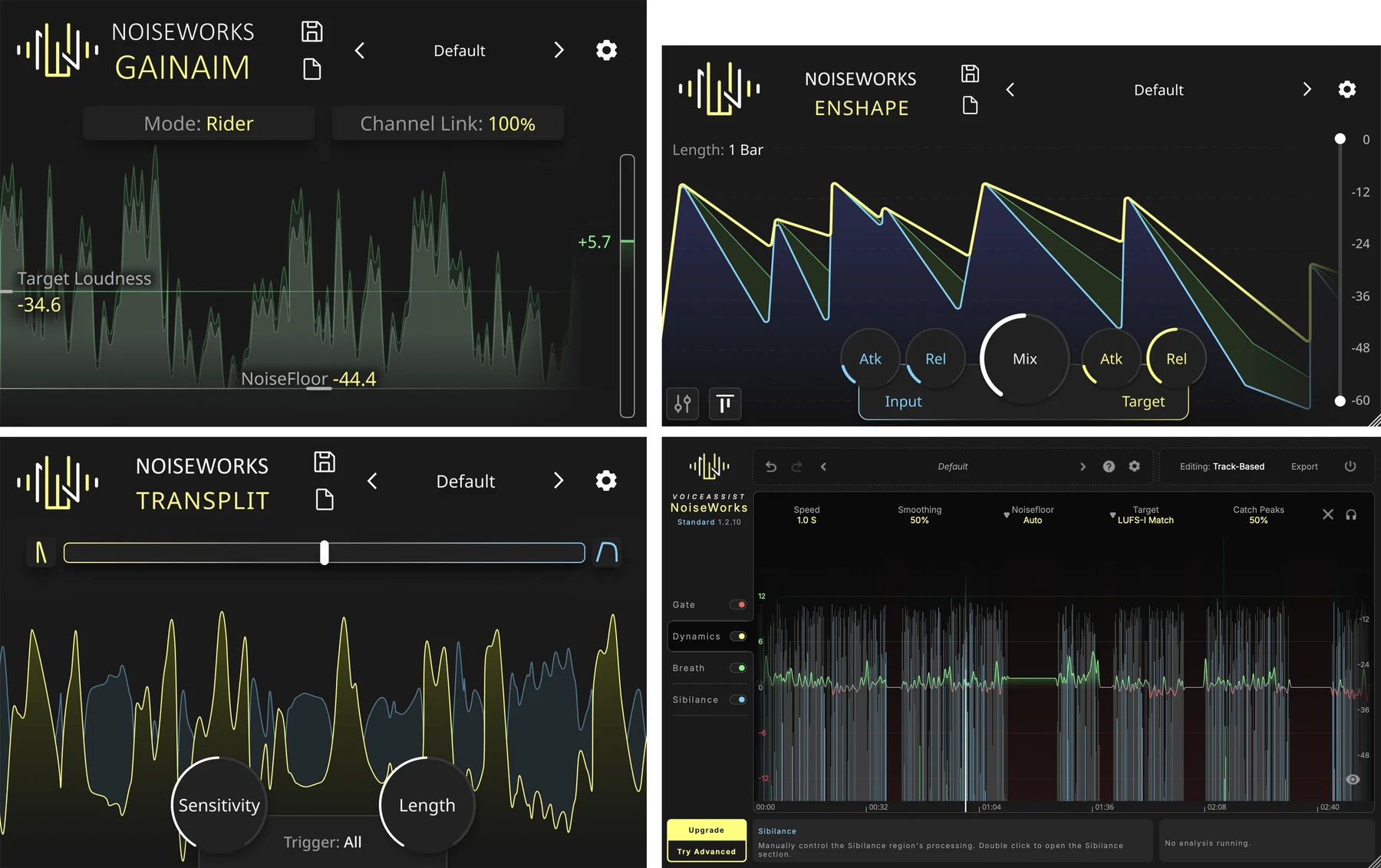Go to next preset in Enshape
Screen dimensions: 1381x868
click(1307, 90)
